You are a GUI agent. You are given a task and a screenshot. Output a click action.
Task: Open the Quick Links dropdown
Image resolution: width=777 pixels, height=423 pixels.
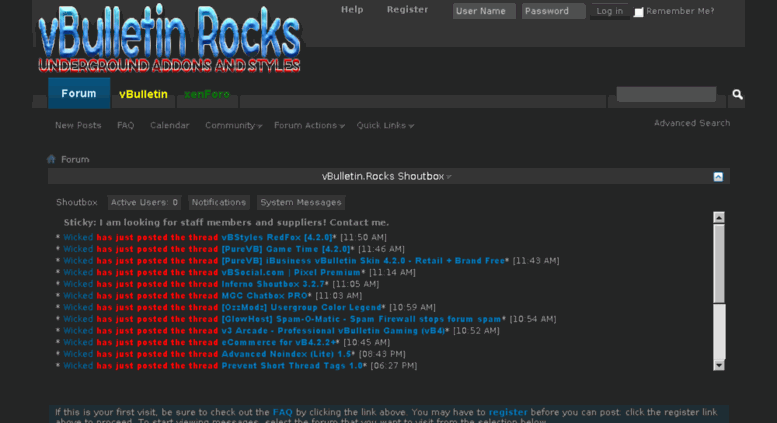point(385,125)
